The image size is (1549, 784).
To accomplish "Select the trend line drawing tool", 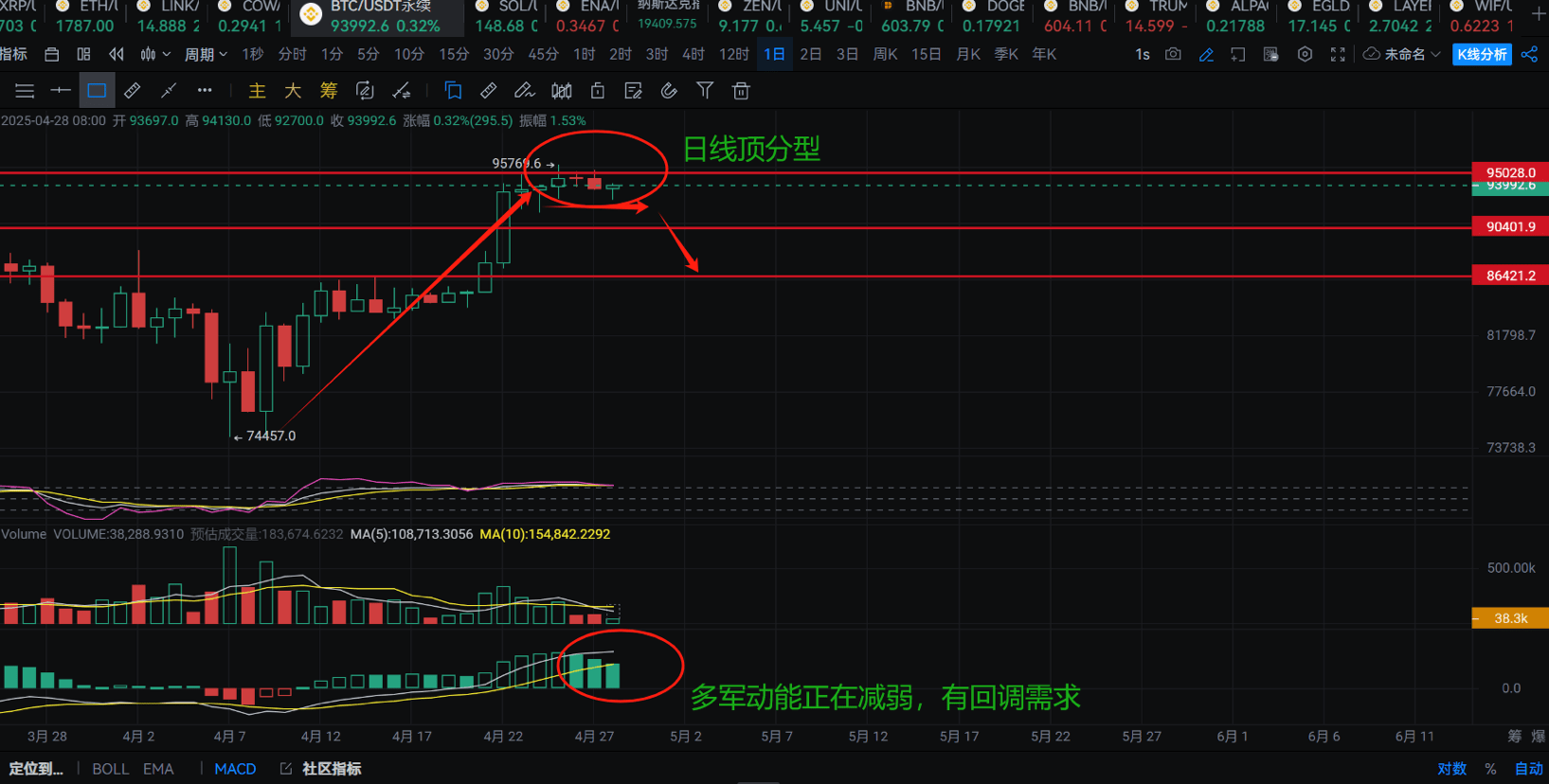I will pyautogui.click(x=169, y=91).
